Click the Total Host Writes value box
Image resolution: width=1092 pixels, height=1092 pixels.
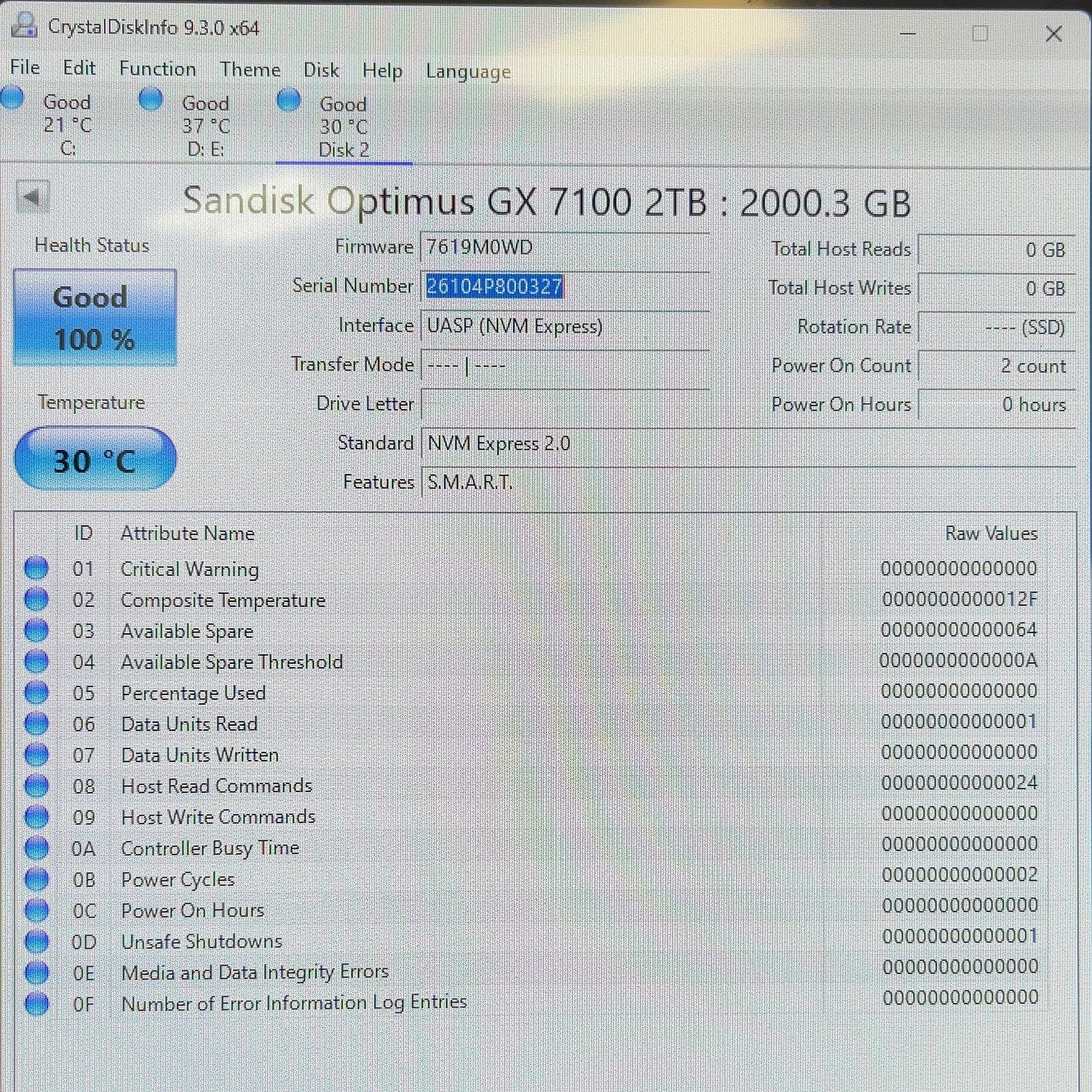click(x=997, y=288)
